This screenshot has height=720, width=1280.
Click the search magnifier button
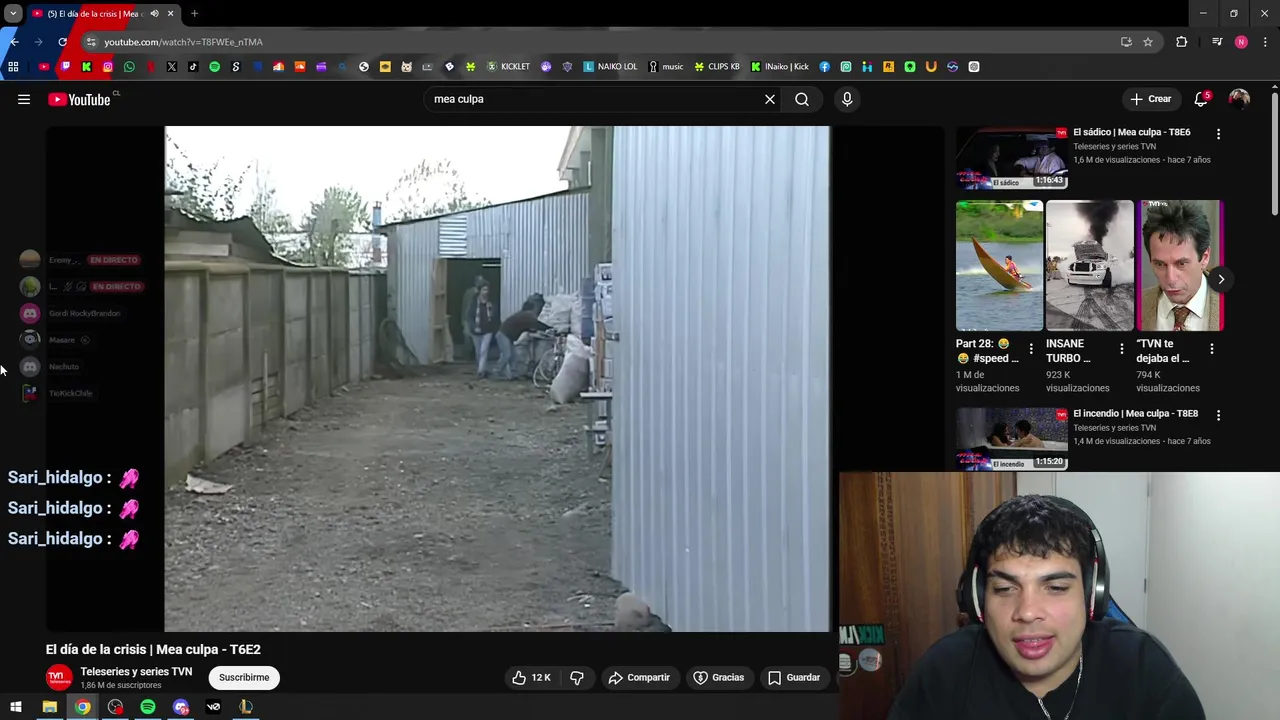pos(802,99)
